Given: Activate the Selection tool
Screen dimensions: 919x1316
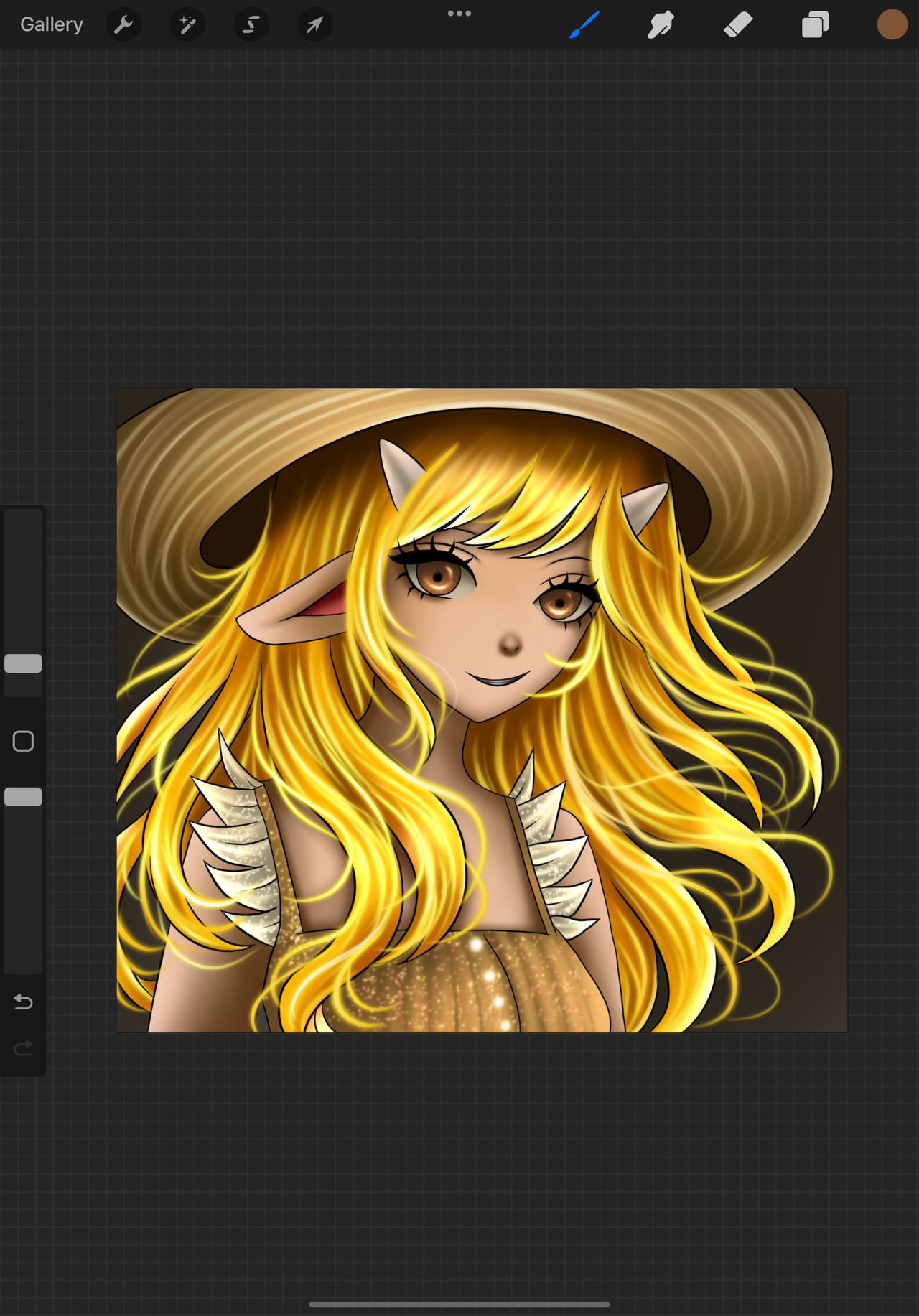Looking at the screenshot, I should [251, 25].
